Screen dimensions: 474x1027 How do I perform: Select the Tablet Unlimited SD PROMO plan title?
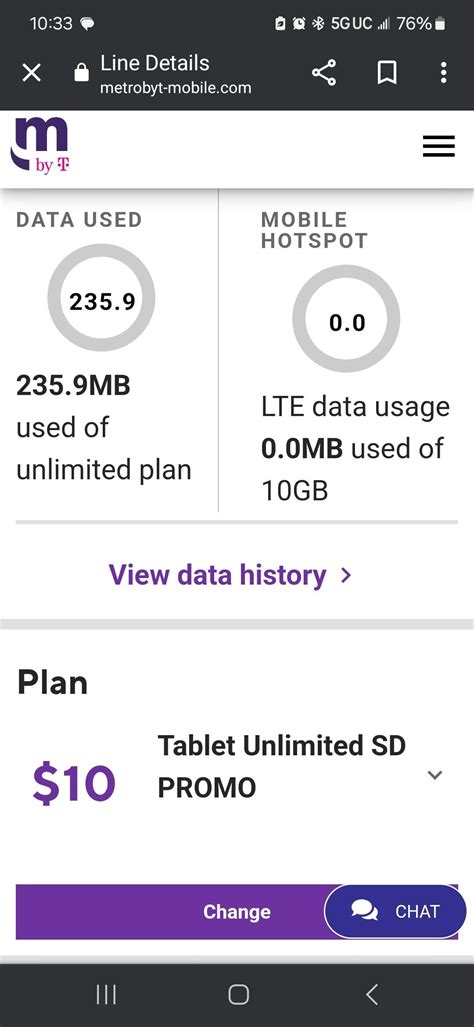282,766
